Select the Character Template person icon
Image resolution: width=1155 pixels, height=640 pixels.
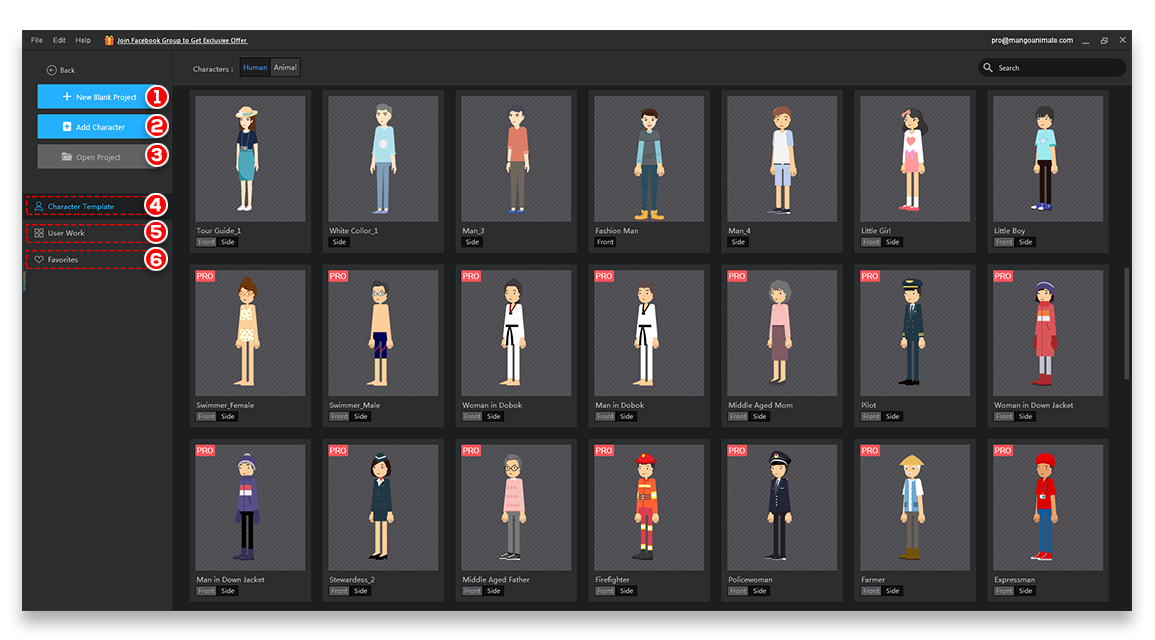[38, 206]
